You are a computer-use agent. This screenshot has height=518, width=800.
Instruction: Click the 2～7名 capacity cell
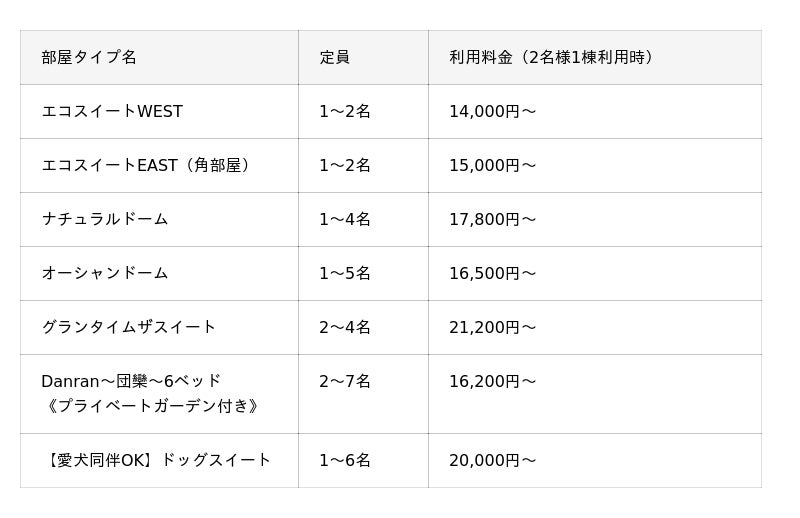(345, 381)
